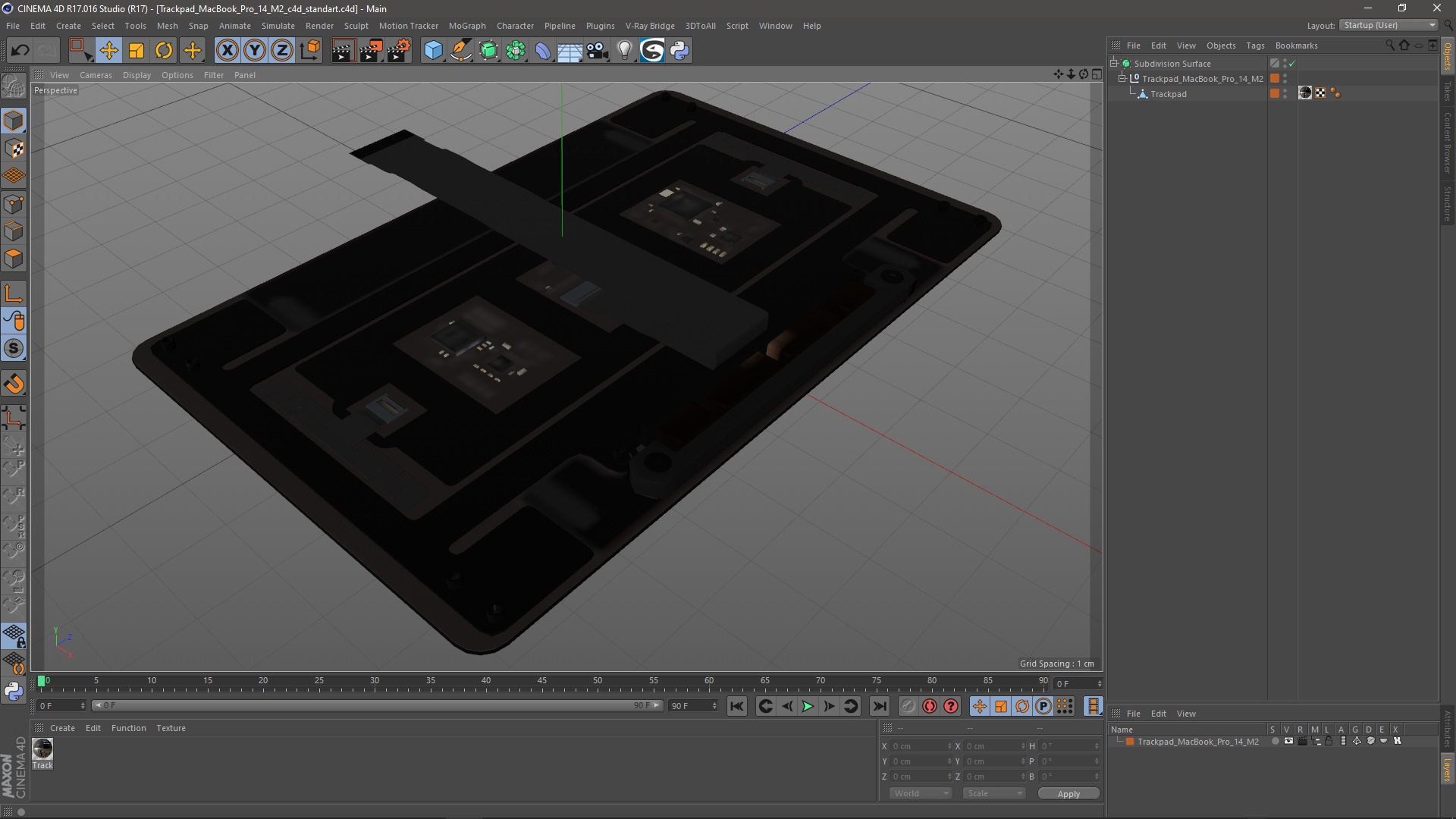
Task: Click the Undo arrow icon
Action: (x=20, y=51)
